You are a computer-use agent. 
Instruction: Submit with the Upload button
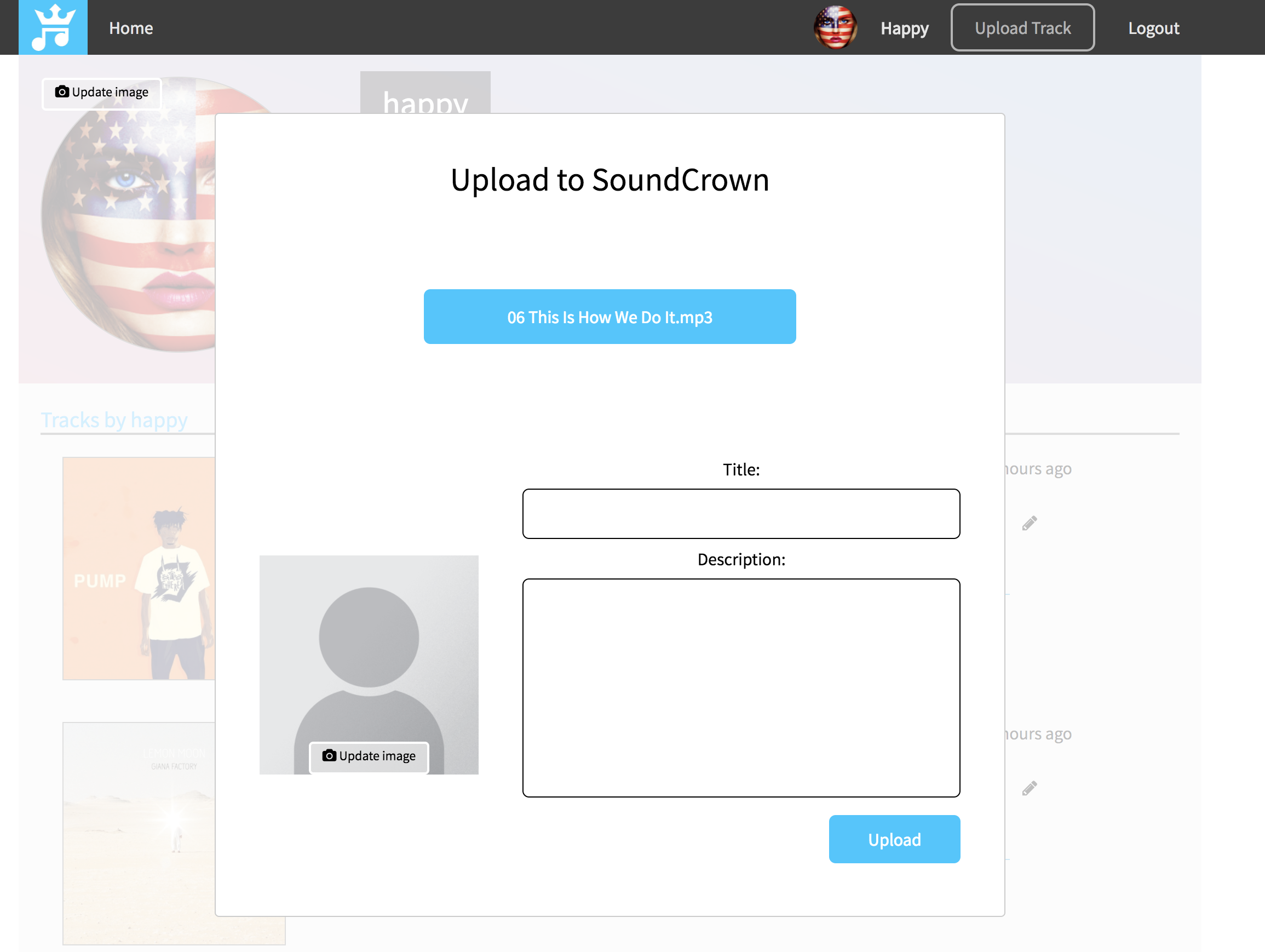pyautogui.click(x=894, y=839)
